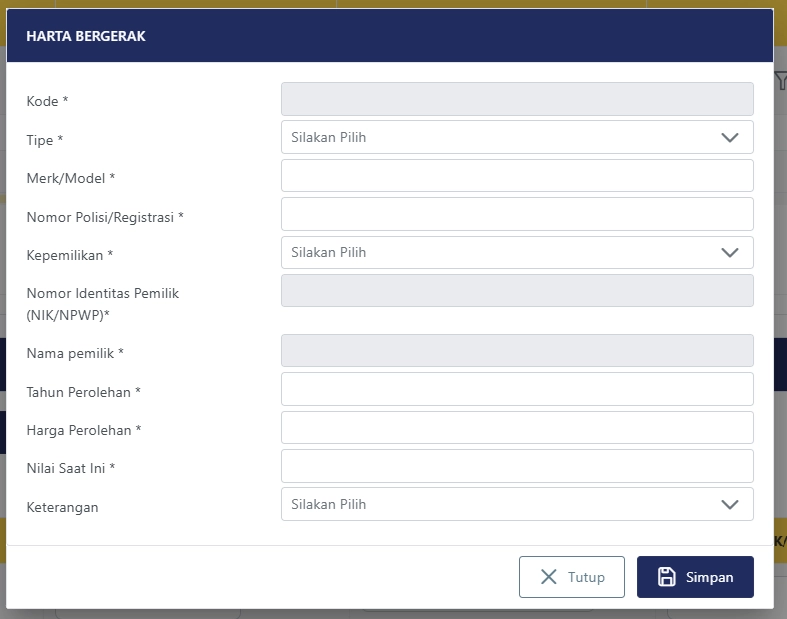The height and width of the screenshot is (619, 787).
Task: Click the X icon on Tutup button
Action: [x=549, y=577]
